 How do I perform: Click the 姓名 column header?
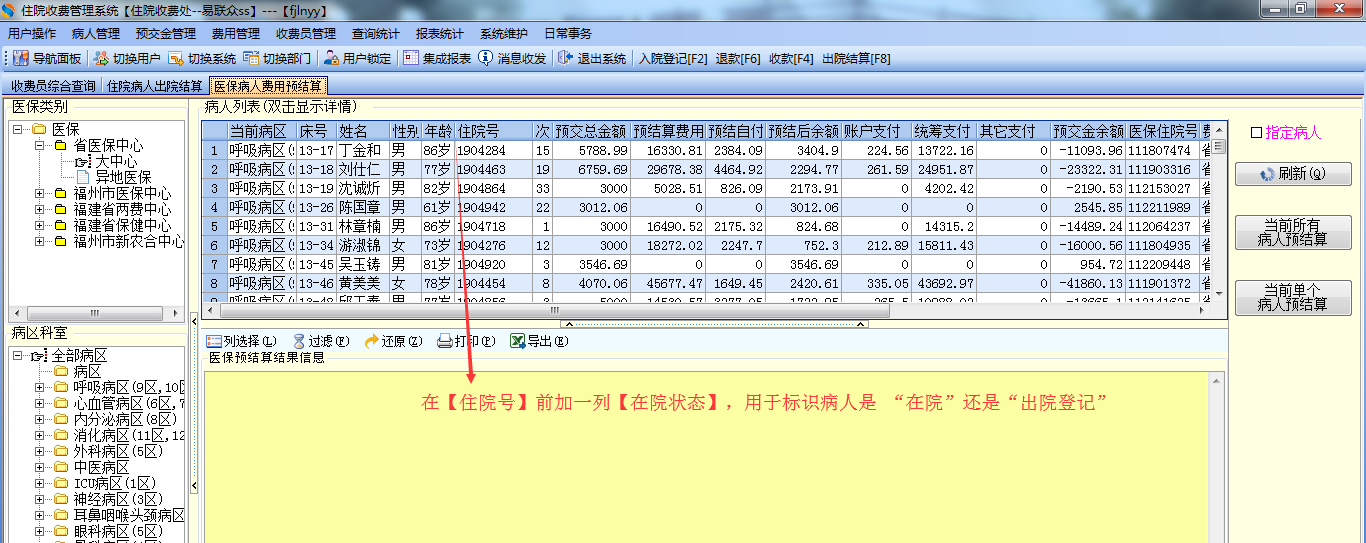(362, 131)
